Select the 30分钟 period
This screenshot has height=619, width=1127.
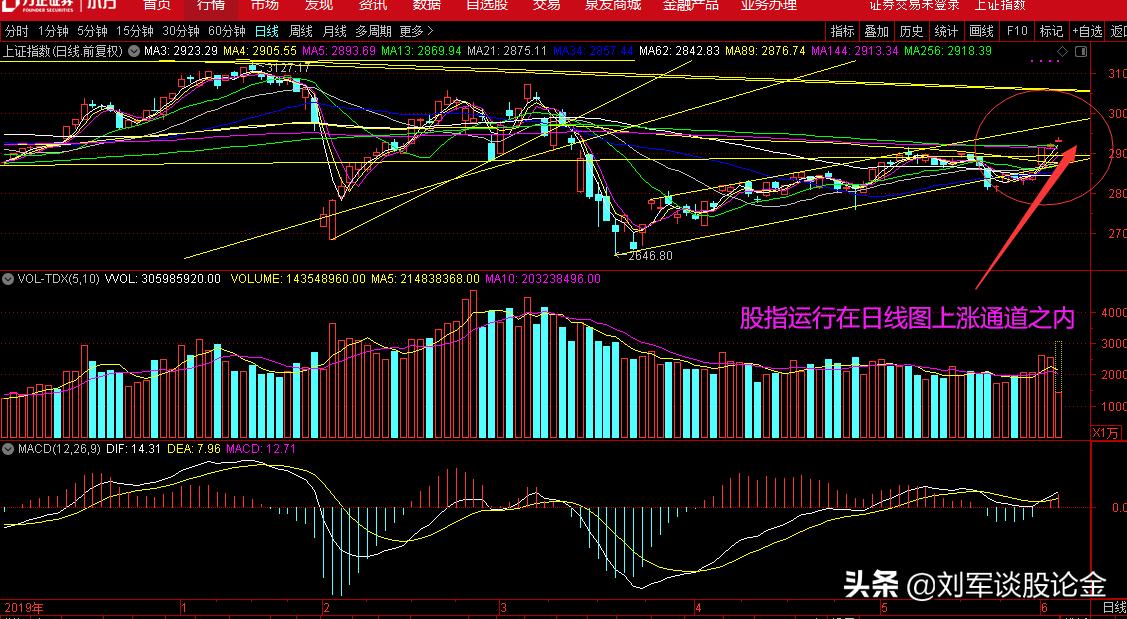(x=180, y=31)
